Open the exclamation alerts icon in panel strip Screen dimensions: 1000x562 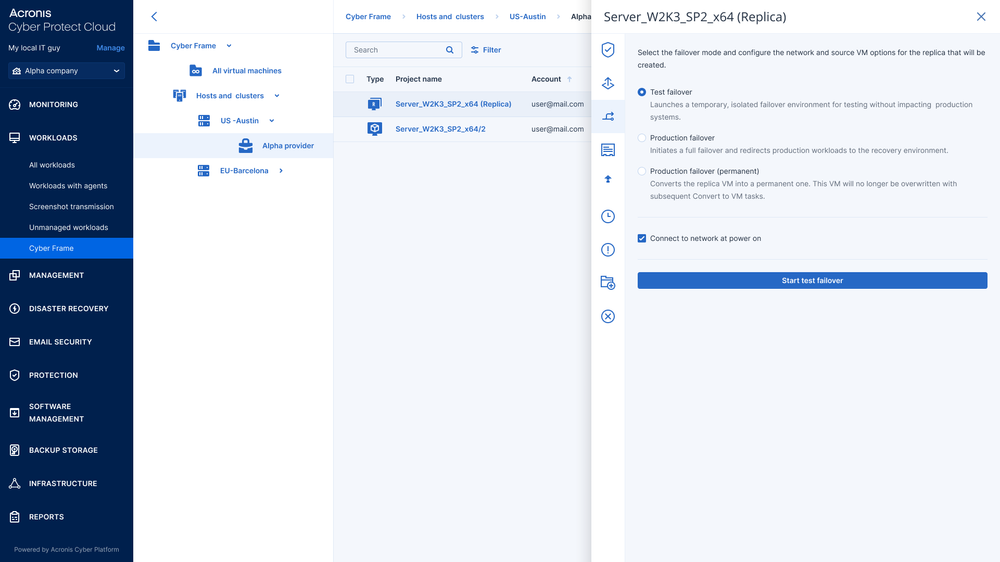pyautogui.click(x=608, y=250)
